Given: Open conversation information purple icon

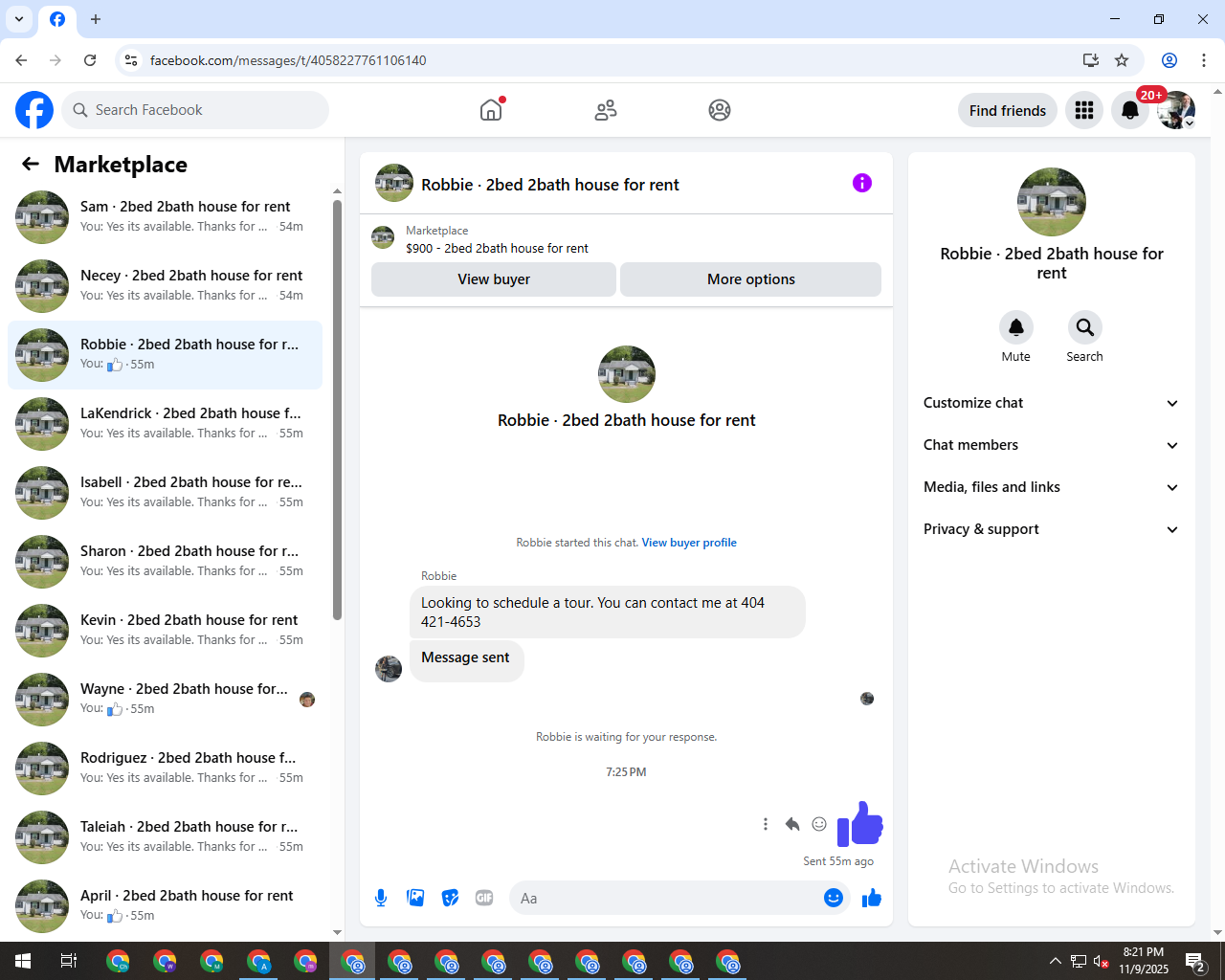Looking at the screenshot, I should tap(862, 183).
